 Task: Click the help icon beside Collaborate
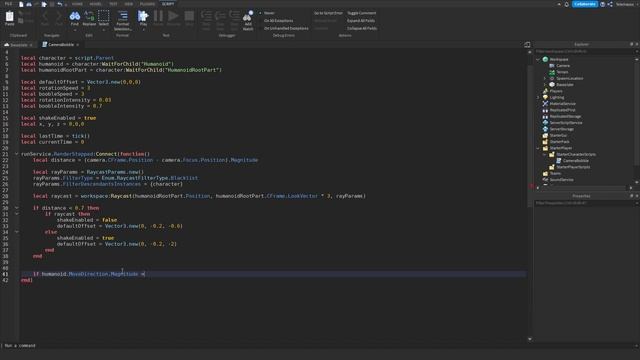click(602, 4)
